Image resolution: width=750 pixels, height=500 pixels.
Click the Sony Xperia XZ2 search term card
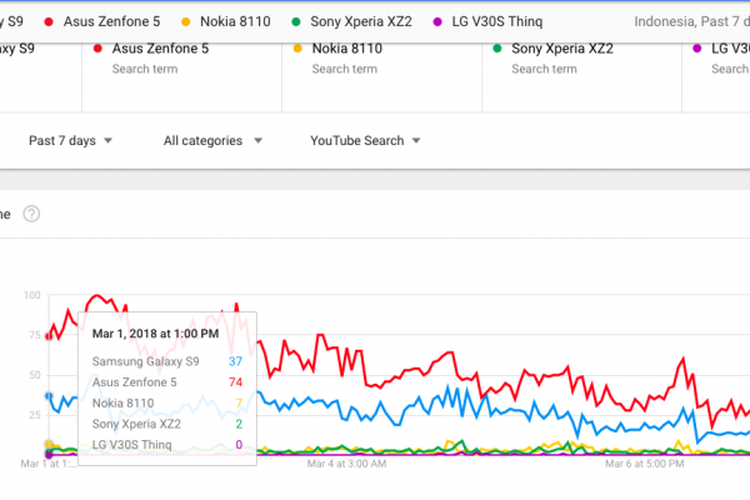click(x=581, y=58)
